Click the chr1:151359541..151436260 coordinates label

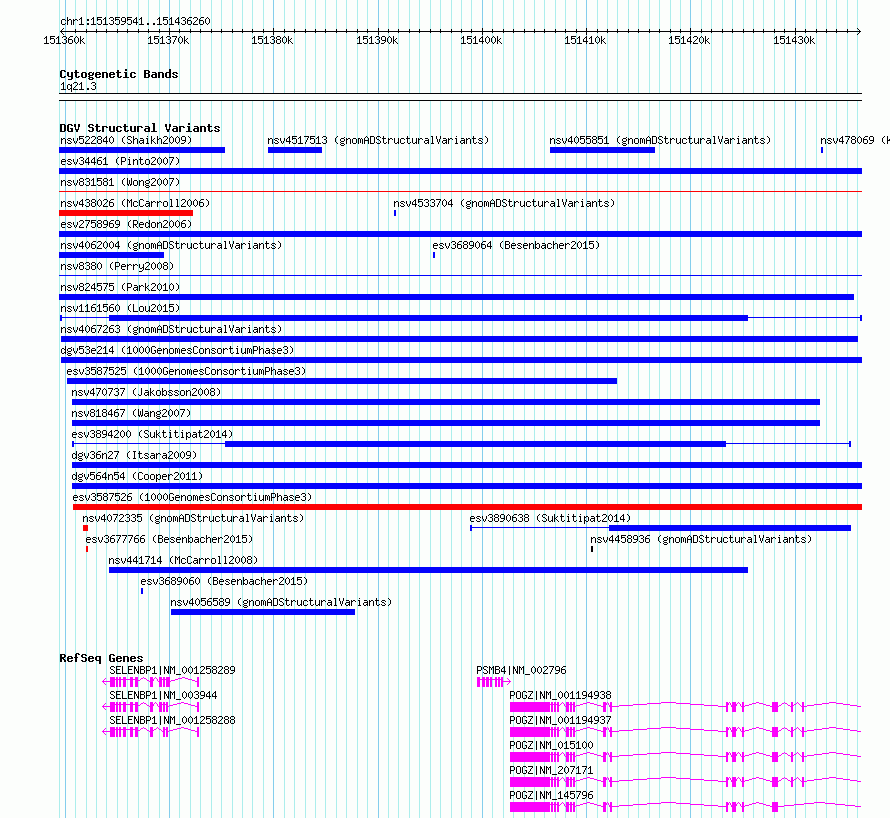click(x=135, y=22)
